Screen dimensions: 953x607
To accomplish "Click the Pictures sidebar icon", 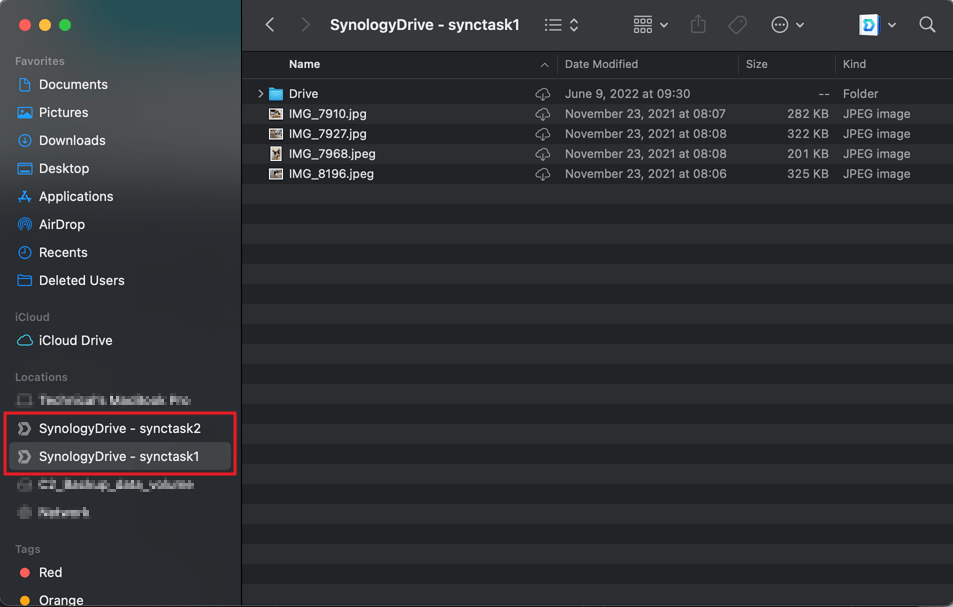I will (25, 112).
